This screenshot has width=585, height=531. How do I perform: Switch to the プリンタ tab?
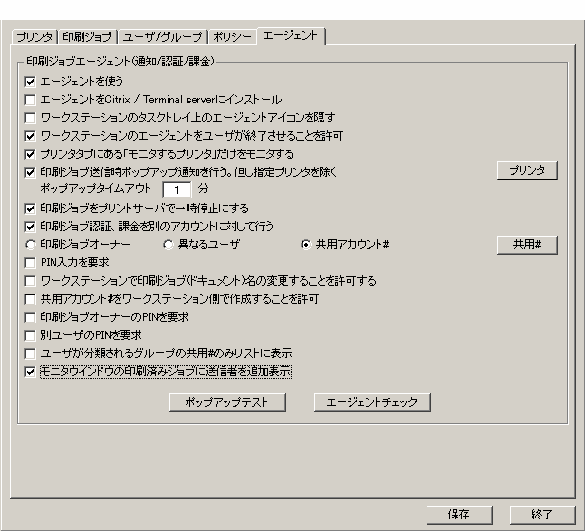click(x=34, y=37)
